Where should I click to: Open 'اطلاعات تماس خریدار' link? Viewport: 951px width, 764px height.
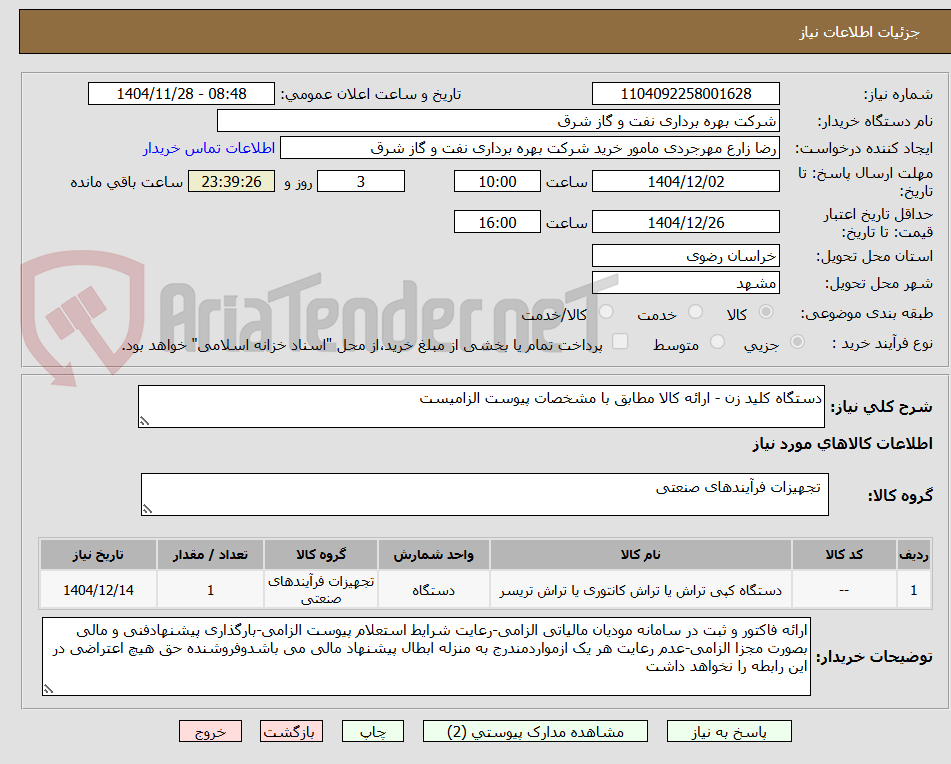[209, 149]
